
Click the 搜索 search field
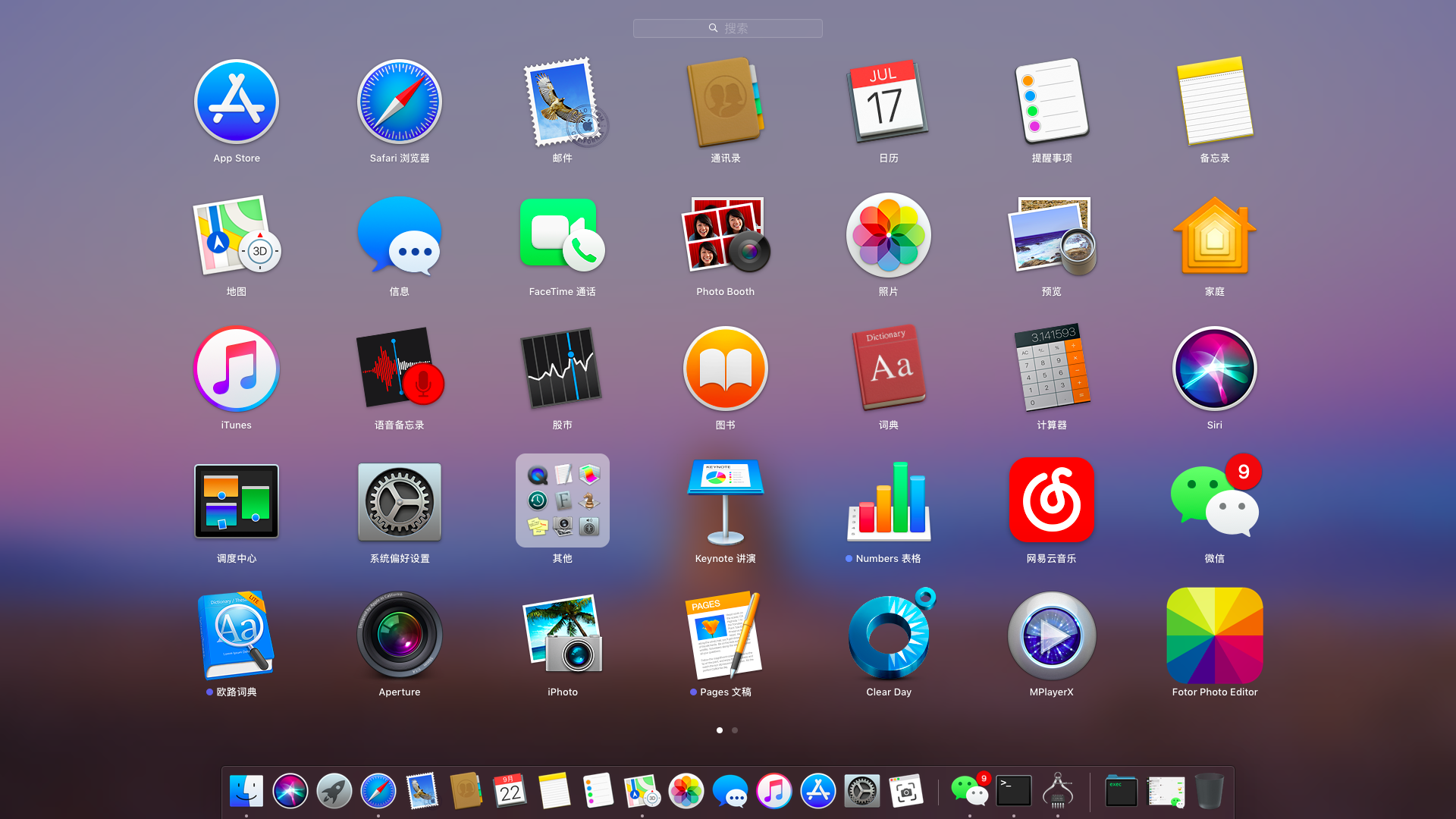click(x=728, y=28)
